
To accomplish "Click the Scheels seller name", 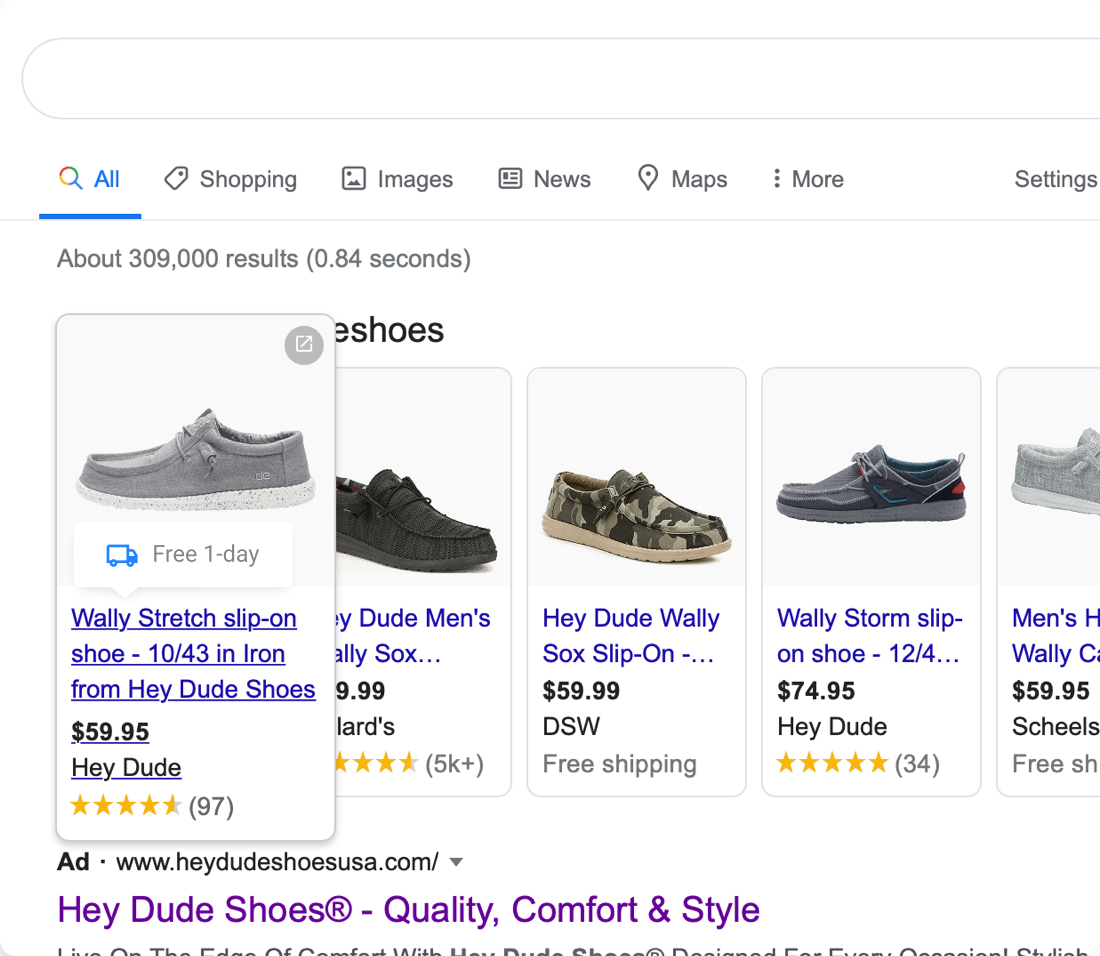I will pos(1055,727).
